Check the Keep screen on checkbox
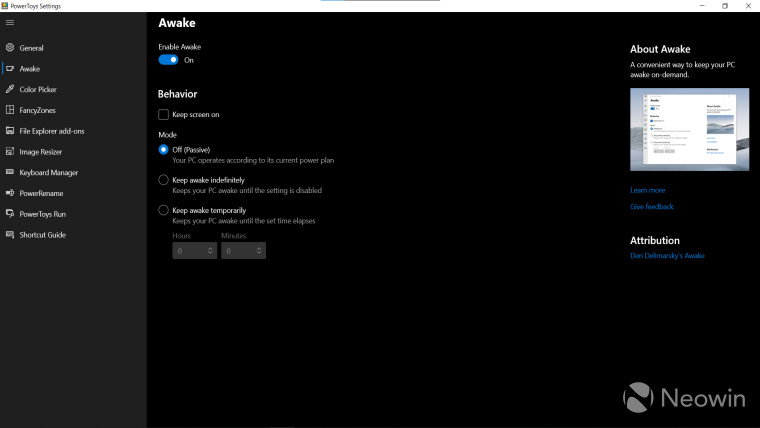The height and width of the screenshot is (428, 760). click(163, 114)
